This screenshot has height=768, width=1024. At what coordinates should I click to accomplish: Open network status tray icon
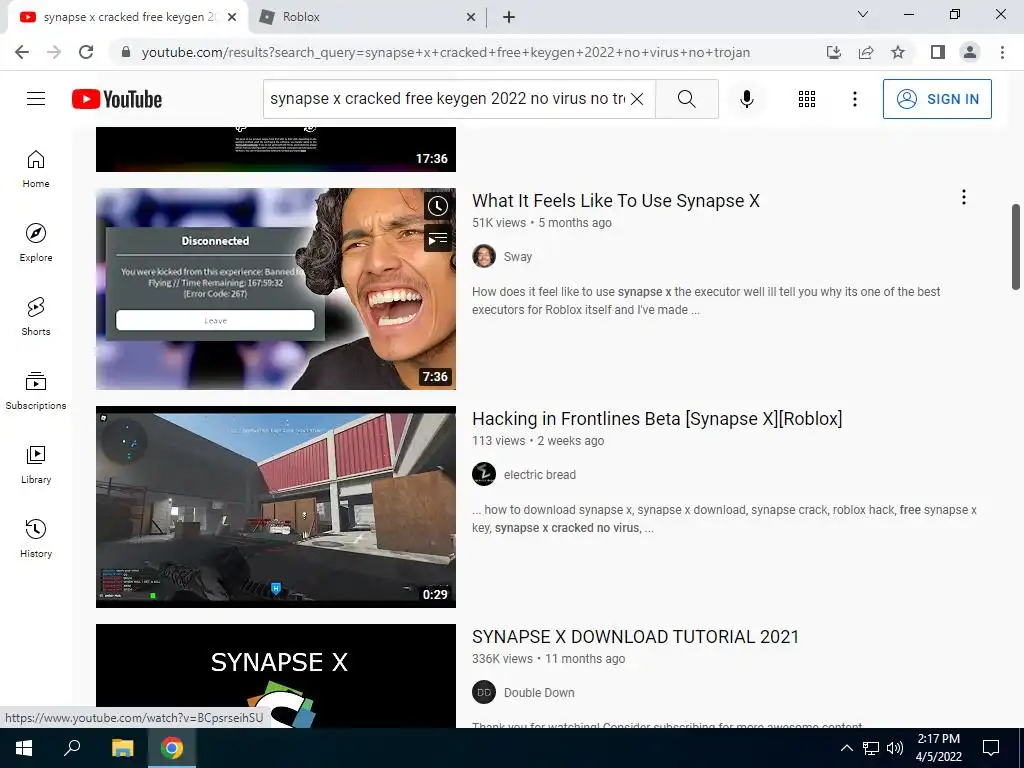click(x=871, y=748)
